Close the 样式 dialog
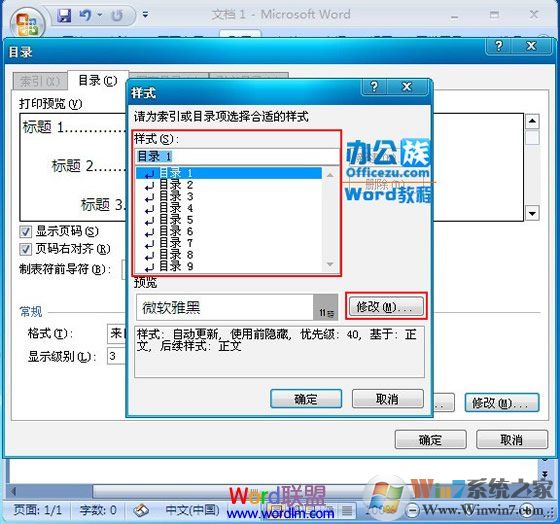560x524 pixels. (407, 87)
